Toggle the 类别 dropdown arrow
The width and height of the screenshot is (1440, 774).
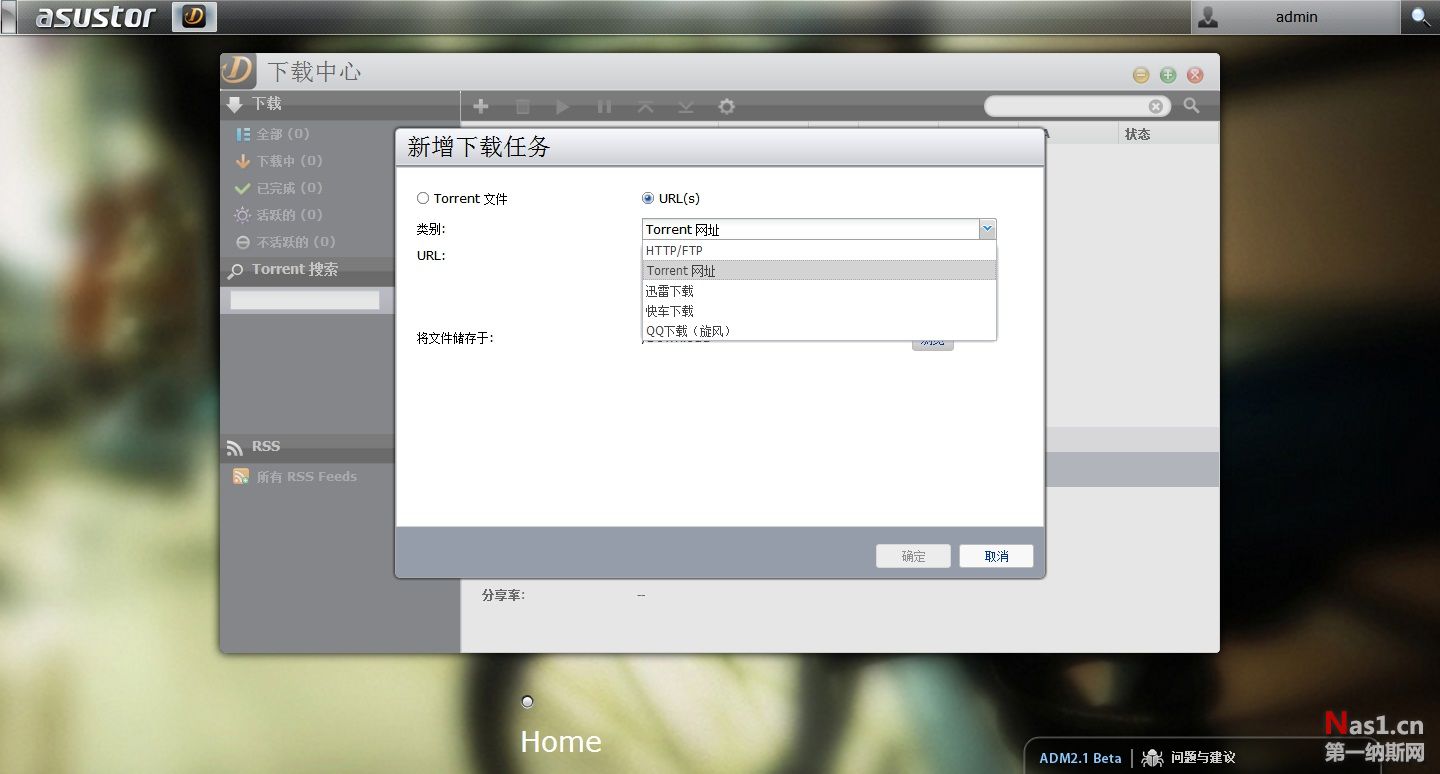coord(987,229)
